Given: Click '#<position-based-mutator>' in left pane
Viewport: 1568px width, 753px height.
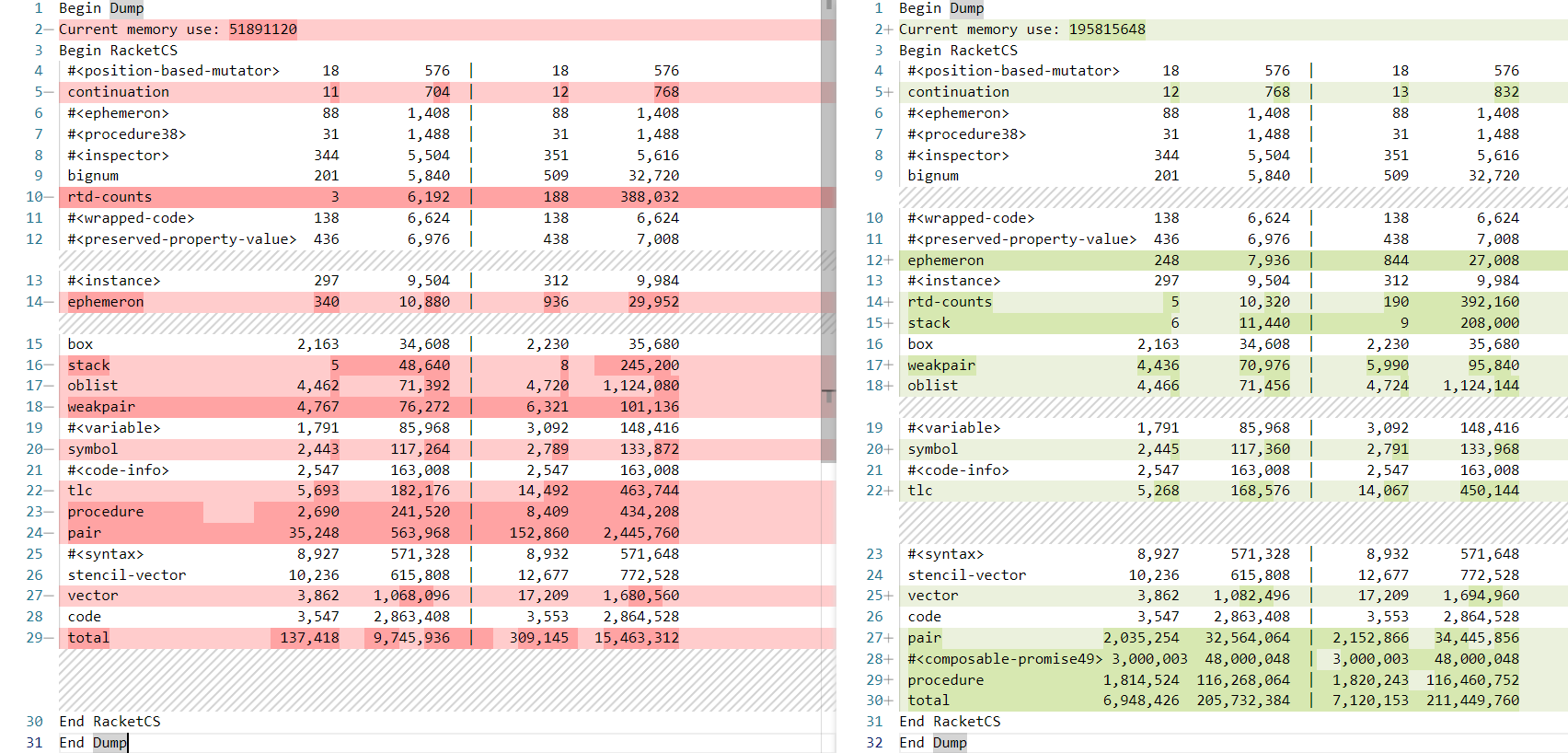Looking at the screenshot, I should pos(174,71).
